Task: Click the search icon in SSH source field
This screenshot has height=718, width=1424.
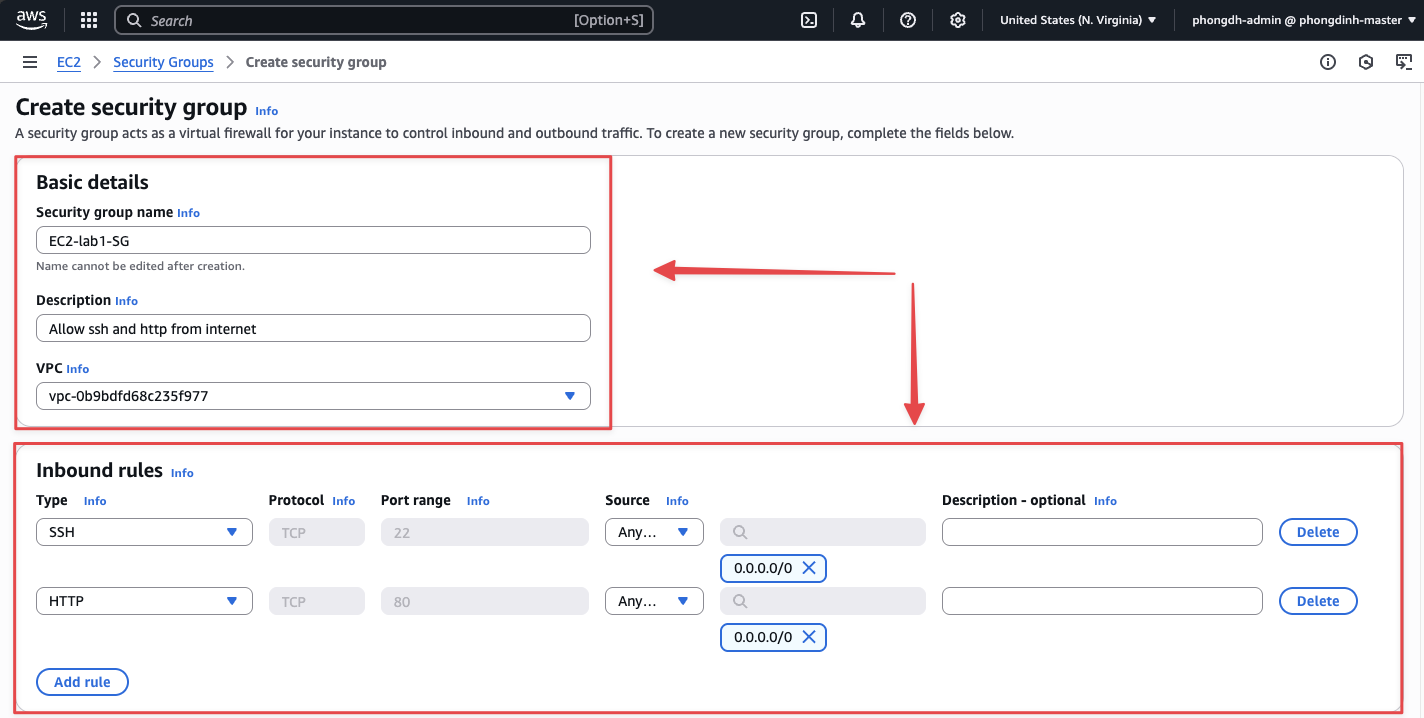Action: (x=740, y=532)
